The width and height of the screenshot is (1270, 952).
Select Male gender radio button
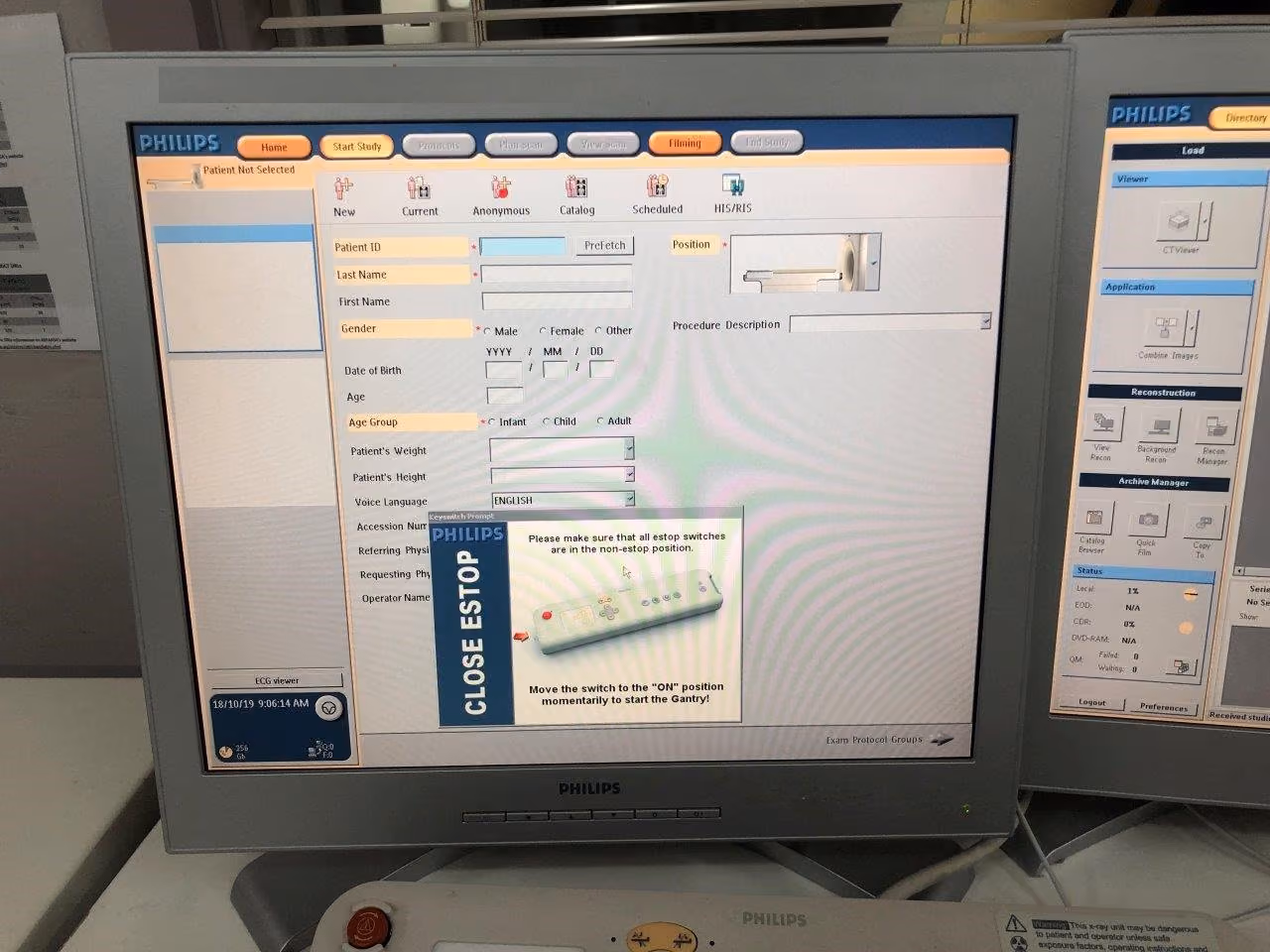point(487,331)
